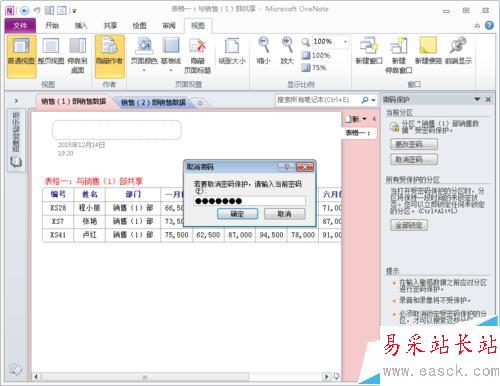Image resolution: width=500 pixels, height=386 pixels.
Task: Open Paper Size (纸张大小) pane
Action: [232, 52]
